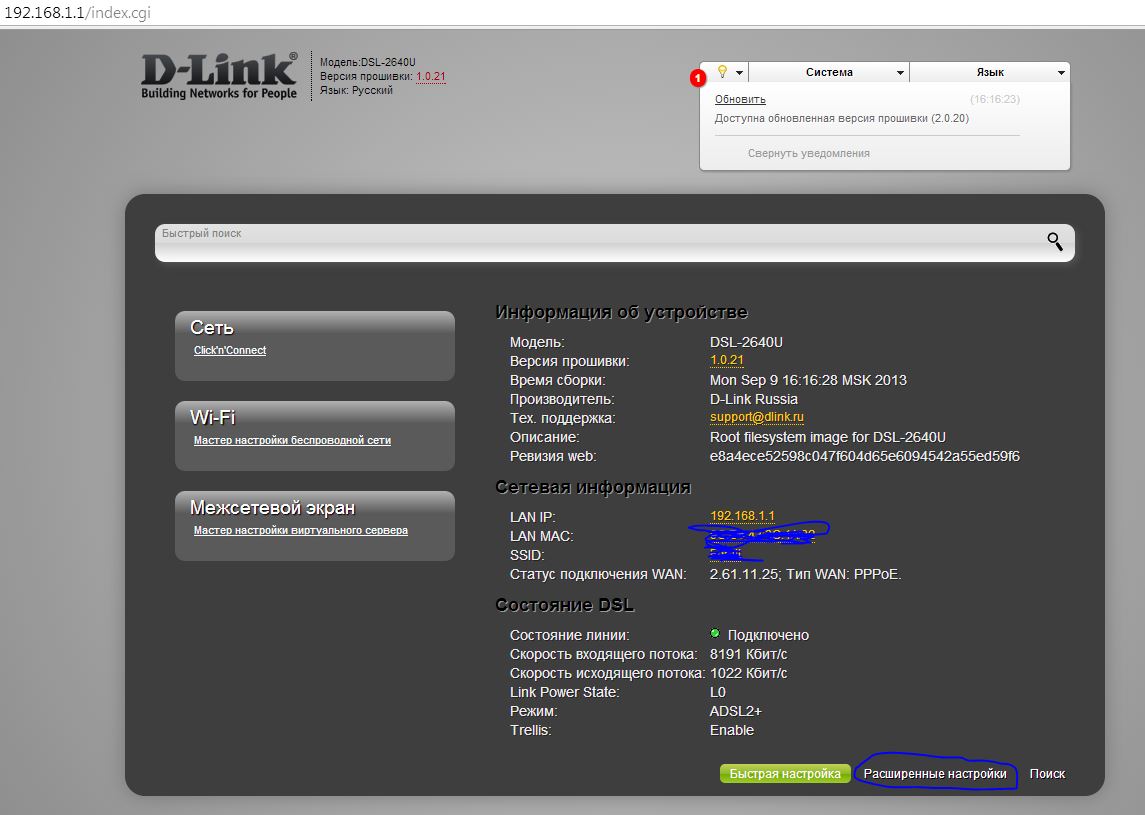The image size is (1145, 815).
Task: Click the Trellis 'Enable' value
Action: click(x=732, y=730)
